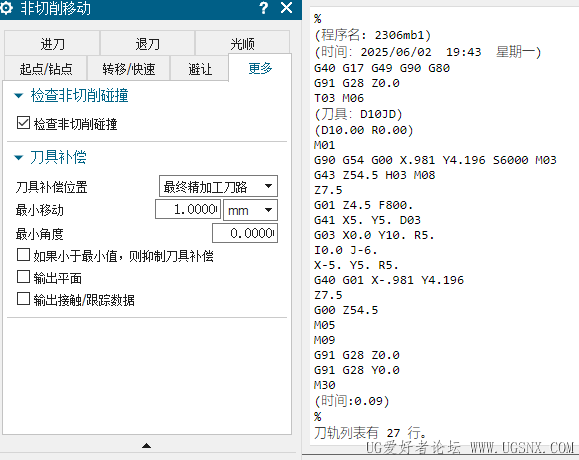Open the 刀具补偿位置 dropdown
The height and width of the screenshot is (460, 579).
click(218, 186)
